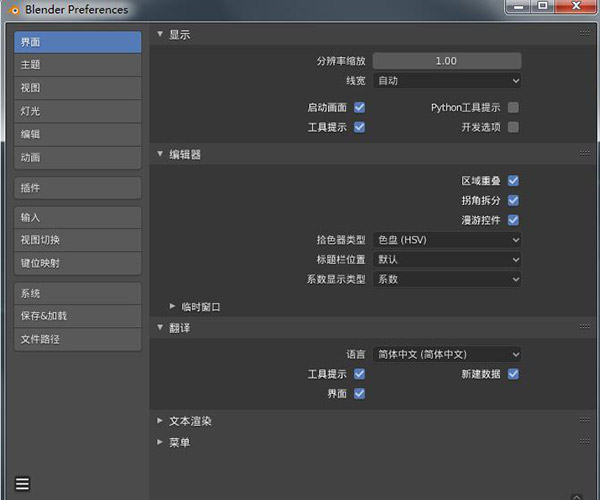
Task: Switch to the 灯光 tab
Action: [x=78, y=111]
